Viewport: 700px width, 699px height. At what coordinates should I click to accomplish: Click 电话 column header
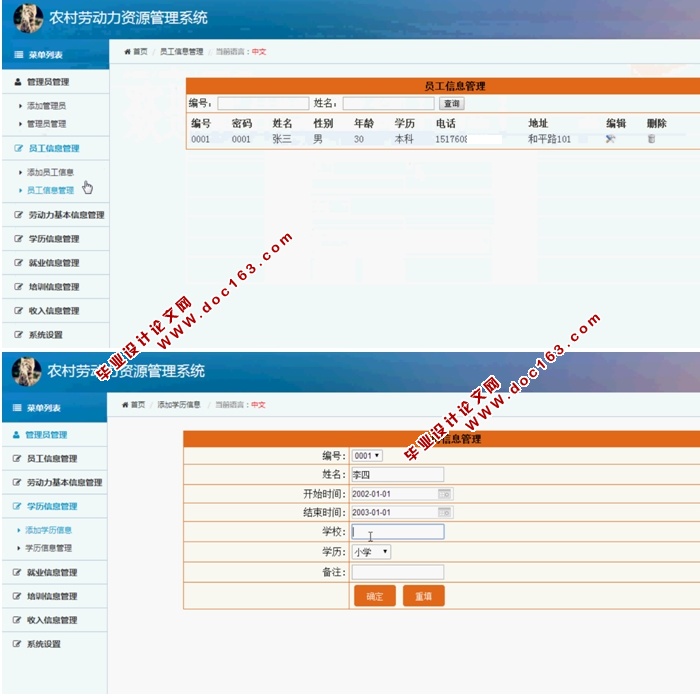click(446, 123)
